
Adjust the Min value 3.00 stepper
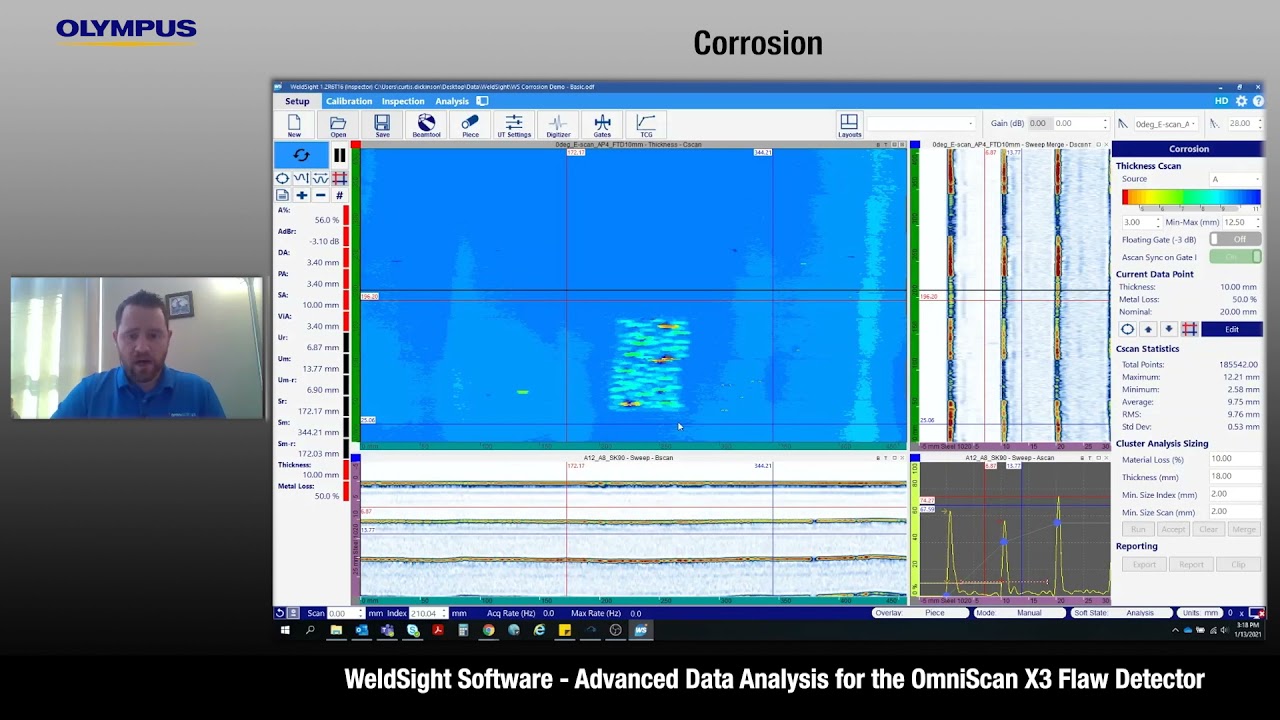click(x=1158, y=222)
